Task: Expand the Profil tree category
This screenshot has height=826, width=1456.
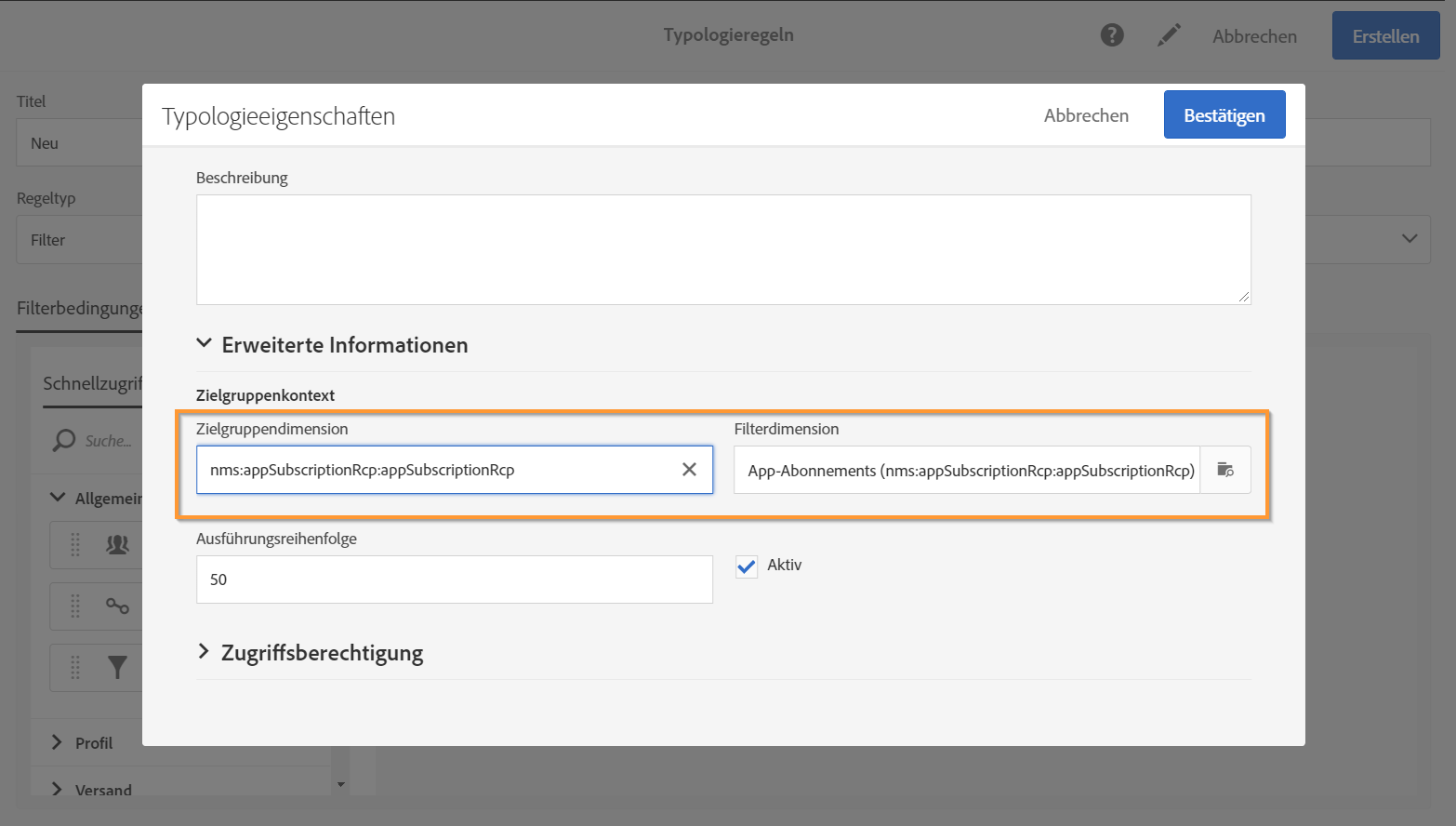Action: coord(57,742)
